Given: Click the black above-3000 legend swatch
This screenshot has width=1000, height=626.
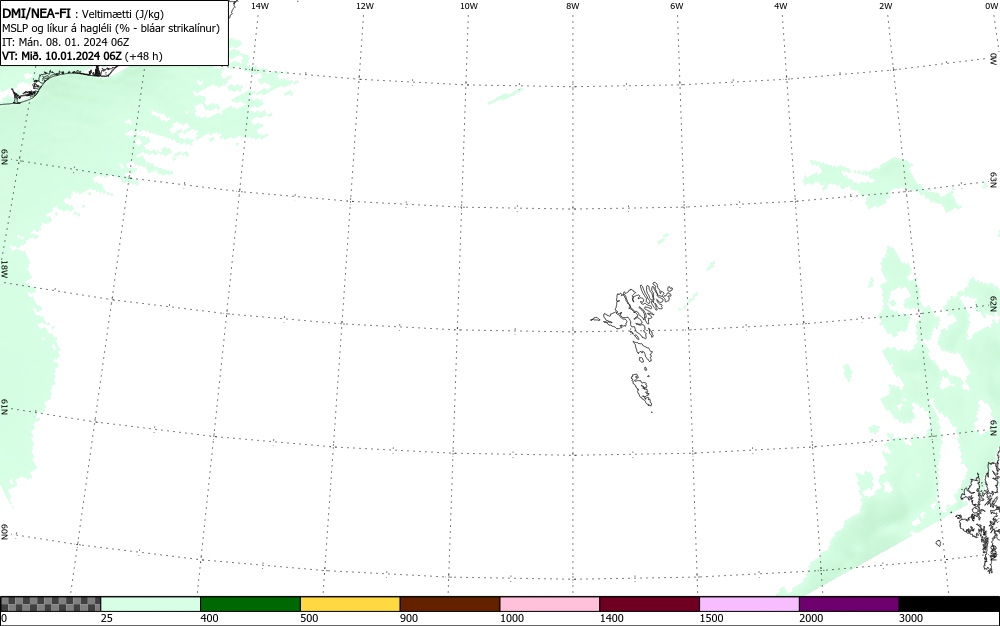Looking at the screenshot, I should coord(949,604).
